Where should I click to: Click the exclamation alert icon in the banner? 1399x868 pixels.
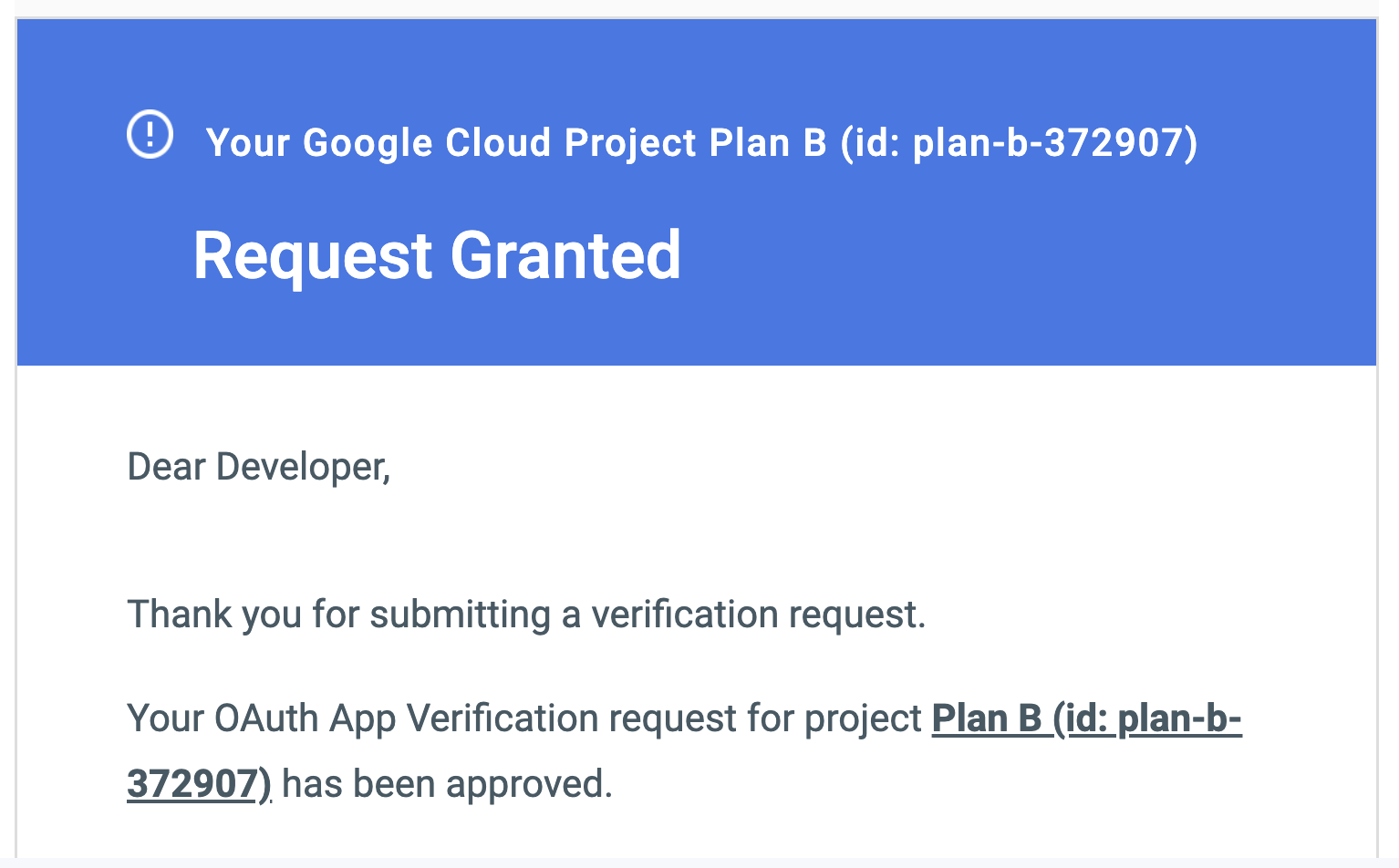click(x=150, y=135)
